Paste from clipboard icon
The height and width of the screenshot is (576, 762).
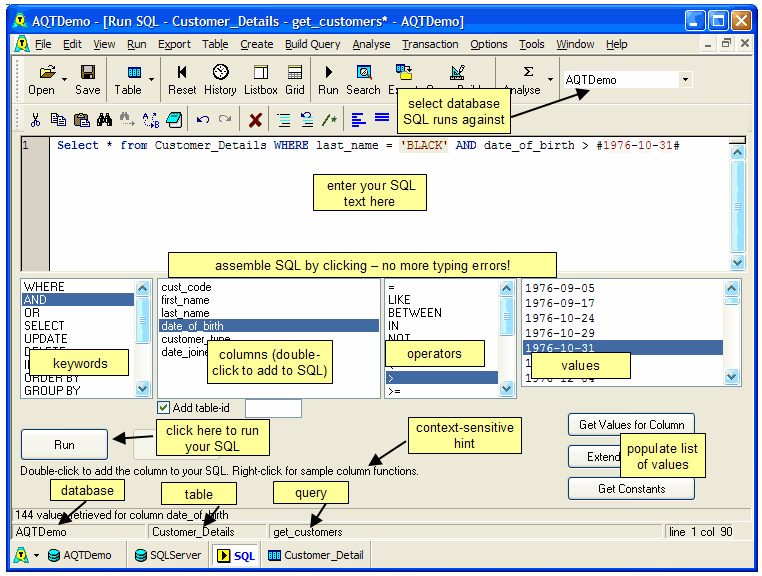pos(82,120)
